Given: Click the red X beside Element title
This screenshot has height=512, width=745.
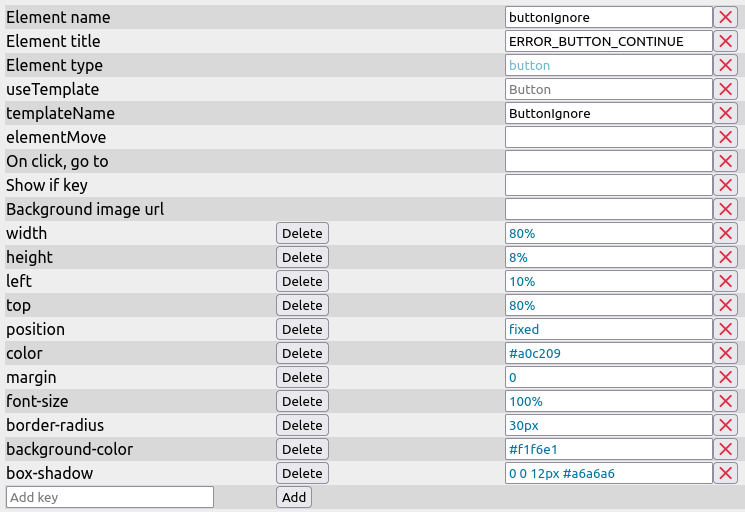Looking at the screenshot, I should [x=726, y=41].
